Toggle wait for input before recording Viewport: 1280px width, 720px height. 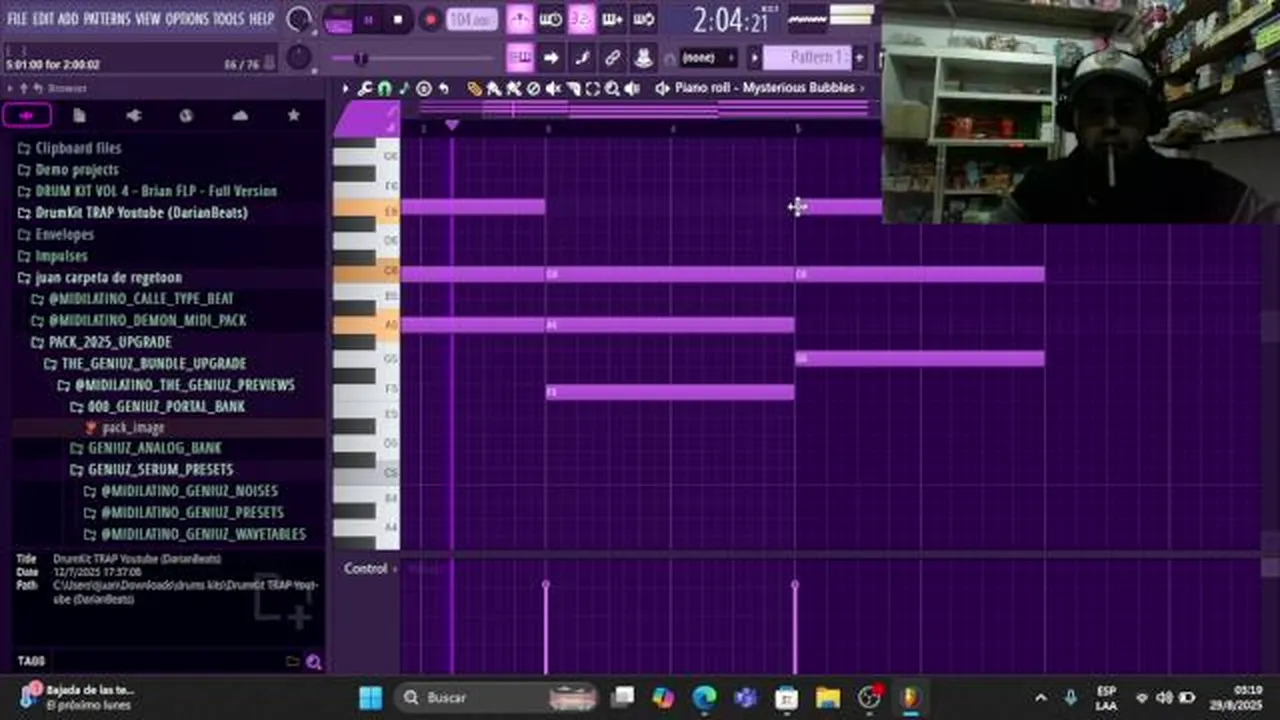click(551, 19)
